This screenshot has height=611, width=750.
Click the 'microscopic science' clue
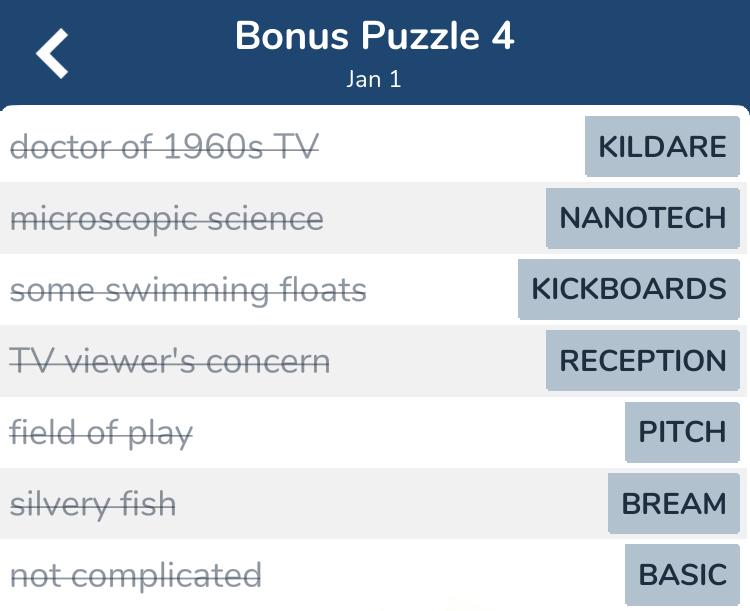[x=167, y=219]
